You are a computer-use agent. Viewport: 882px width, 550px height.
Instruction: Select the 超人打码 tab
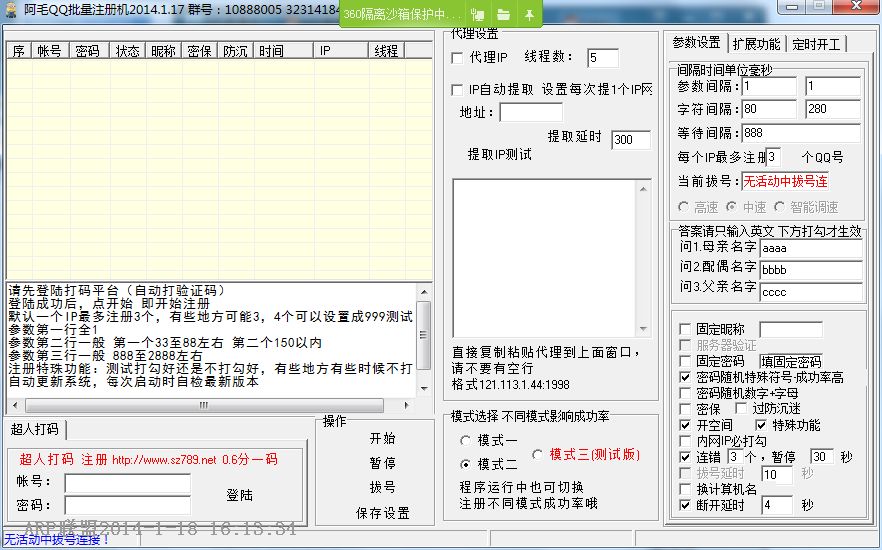(35, 429)
